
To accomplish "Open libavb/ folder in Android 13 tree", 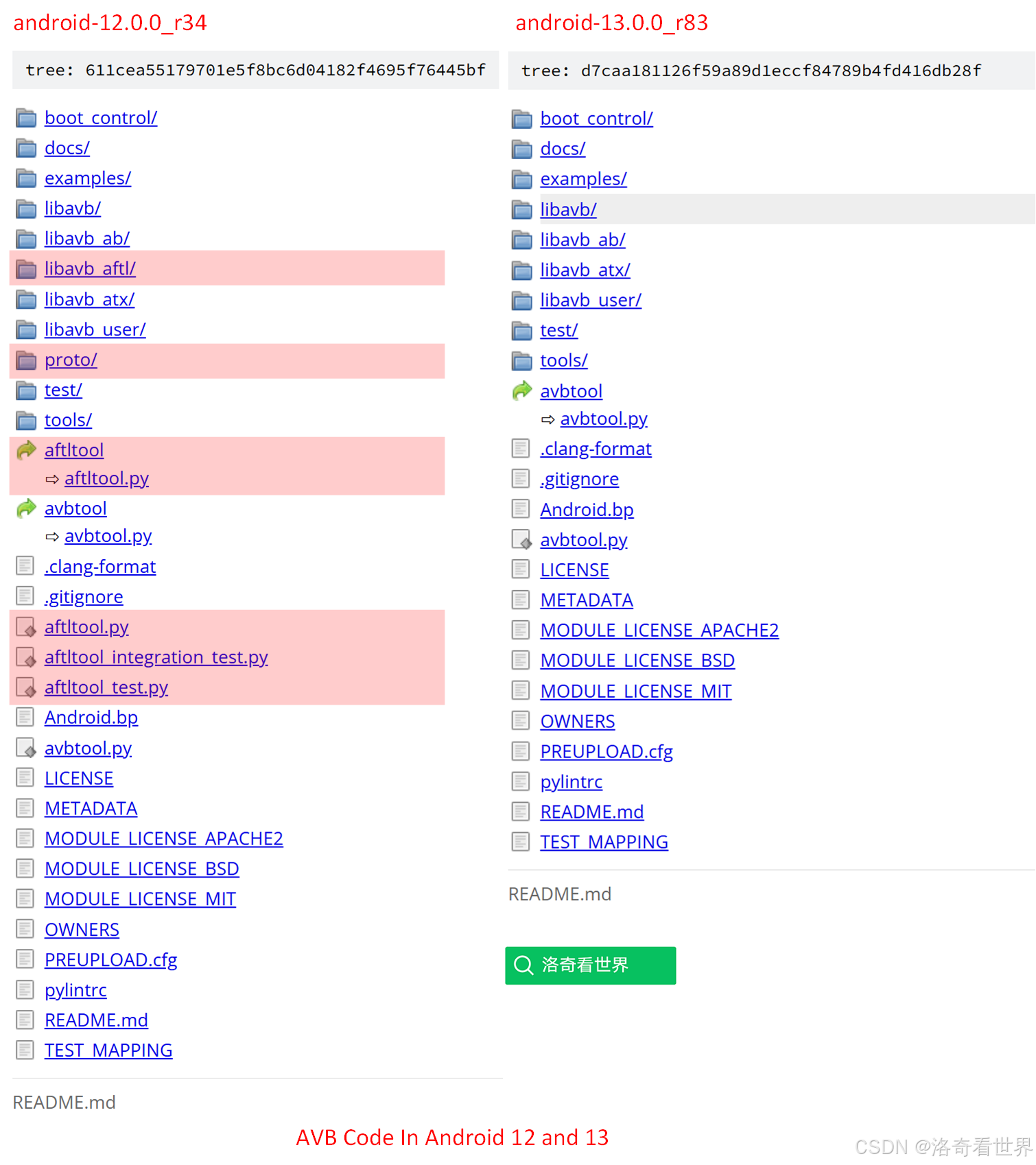I will click(x=568, y=210).
